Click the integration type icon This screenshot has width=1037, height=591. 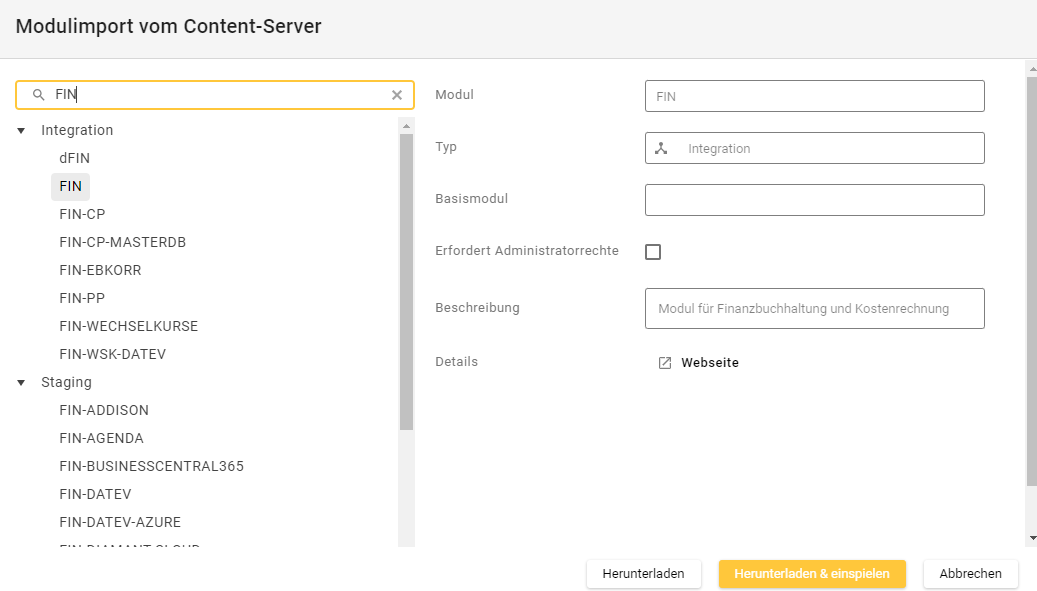pyautogui.click(x=661, y=148)
